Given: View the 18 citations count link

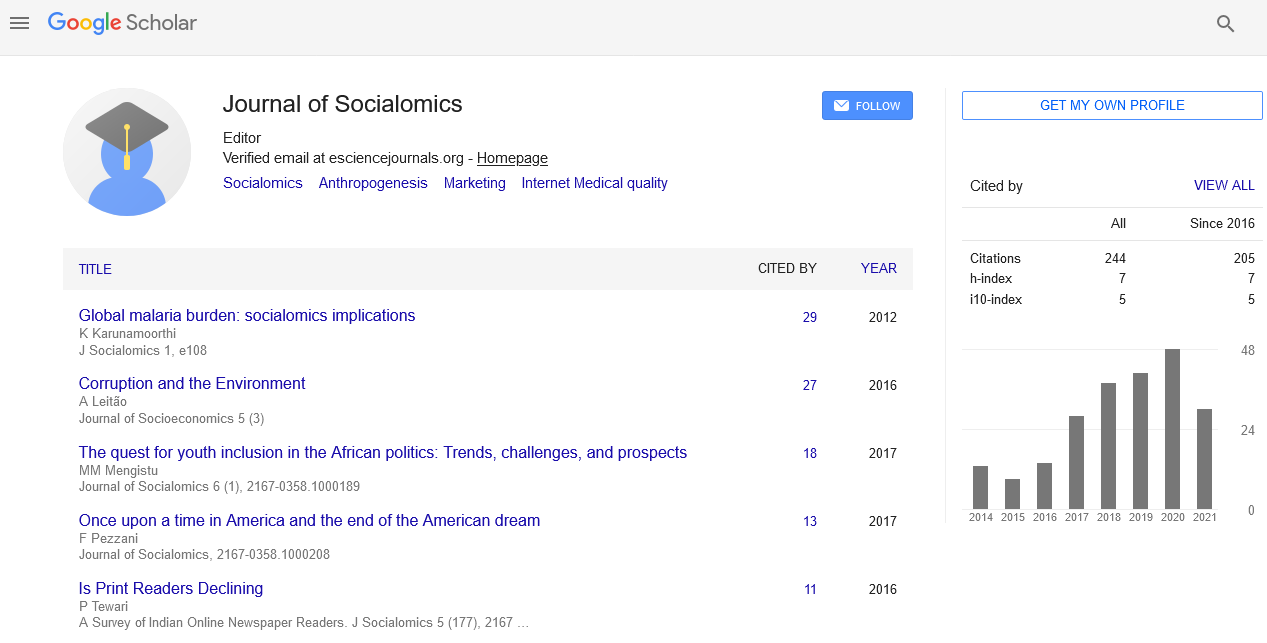Looking at the screenshot, I should 810,453.
